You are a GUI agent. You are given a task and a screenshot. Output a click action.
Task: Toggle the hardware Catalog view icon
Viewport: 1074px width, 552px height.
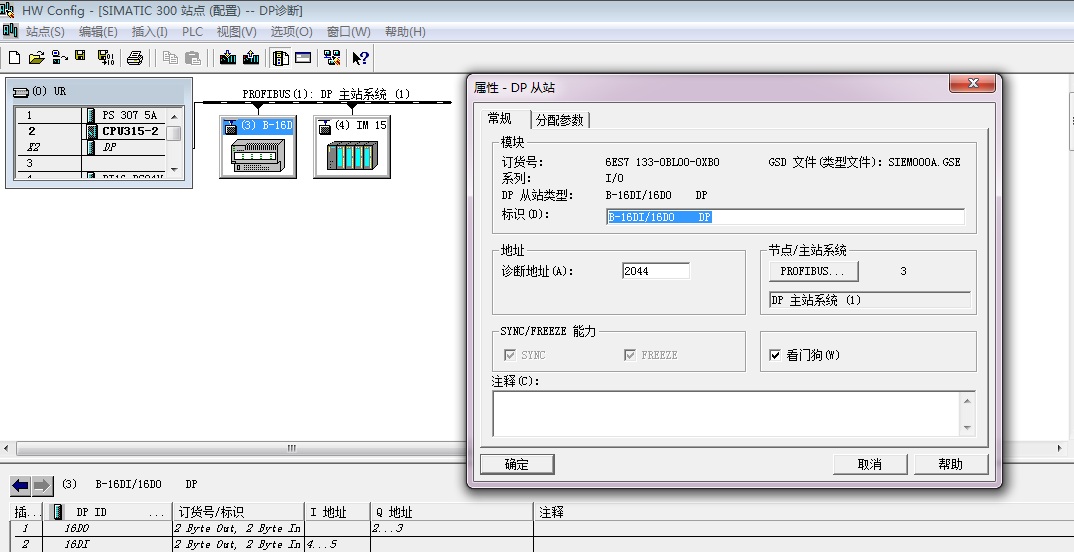(280, 58)
